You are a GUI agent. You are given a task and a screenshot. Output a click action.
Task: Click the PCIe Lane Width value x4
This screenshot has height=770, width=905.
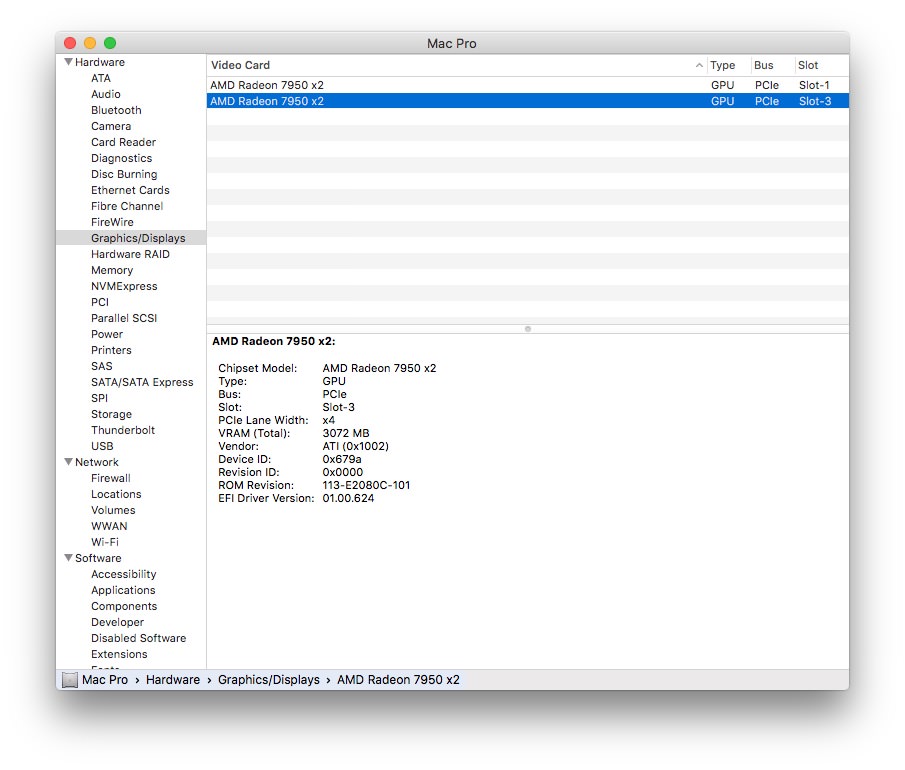point(328,420)
